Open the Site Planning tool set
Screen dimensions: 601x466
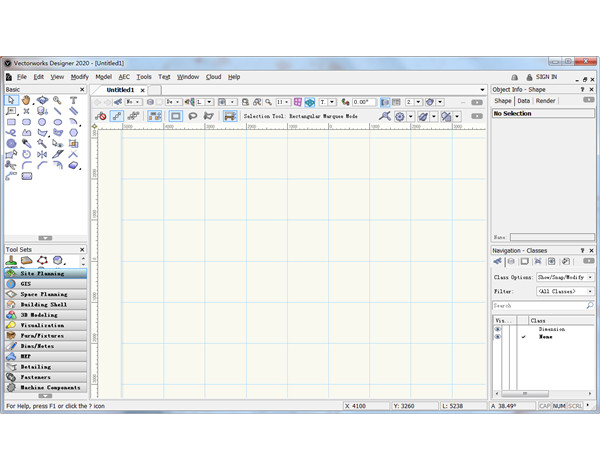tap(46, 273)
